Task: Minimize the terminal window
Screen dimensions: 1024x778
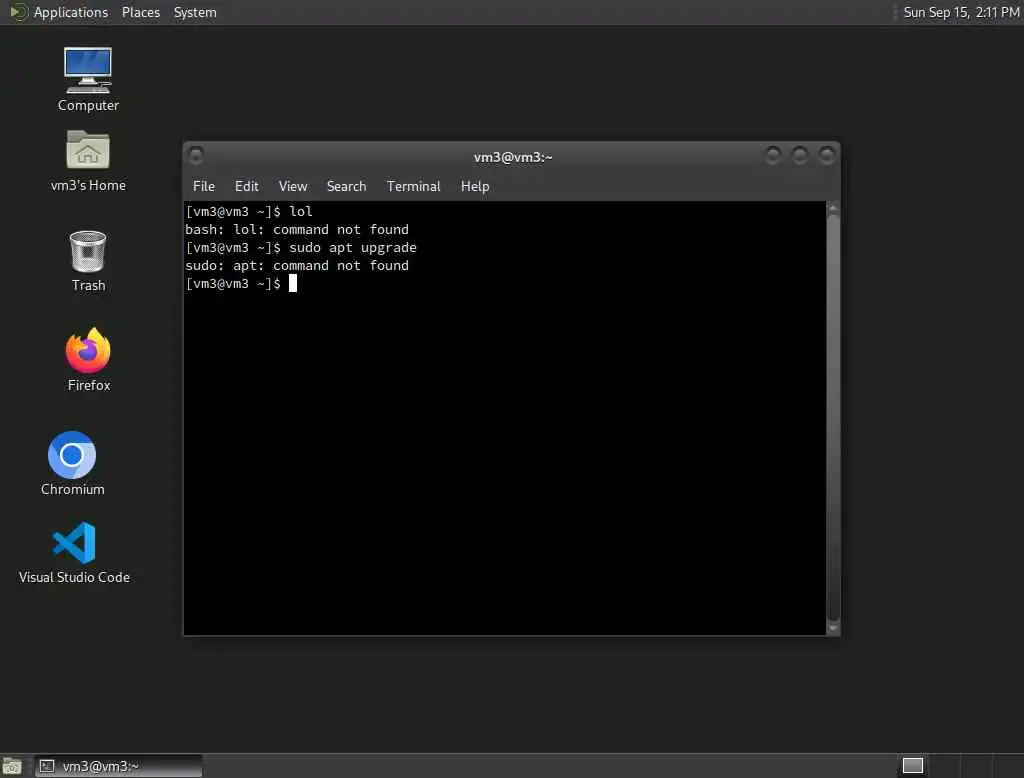Action: 773,155
